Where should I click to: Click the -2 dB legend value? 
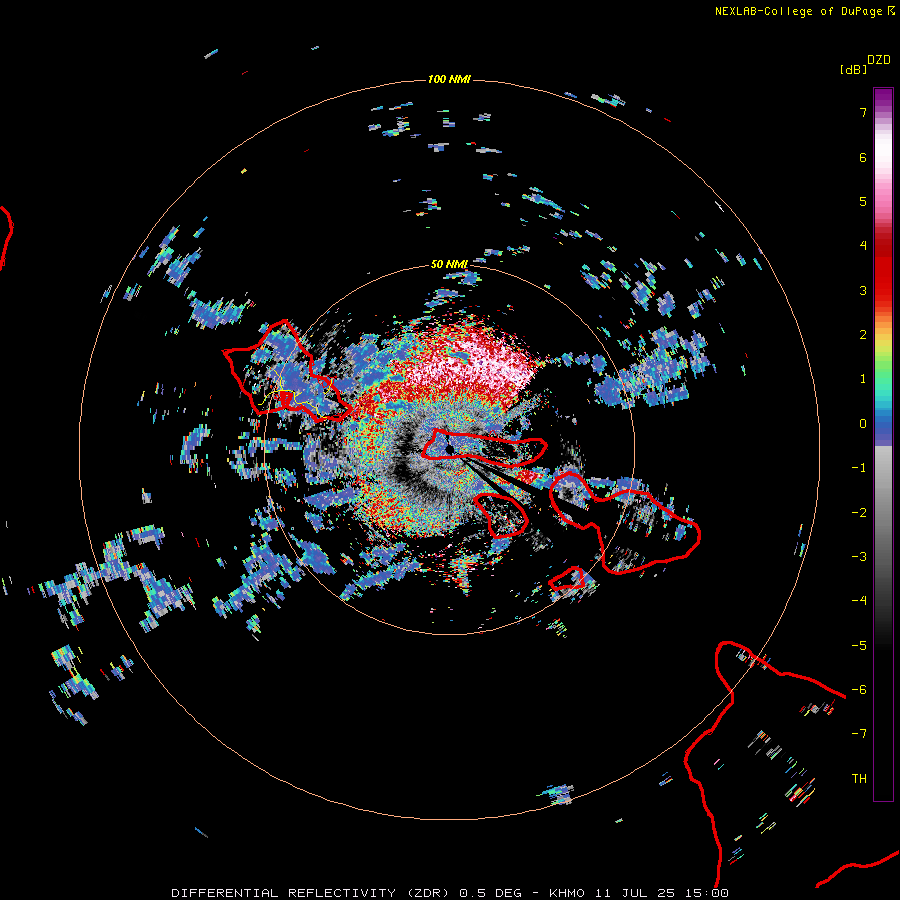859,513
